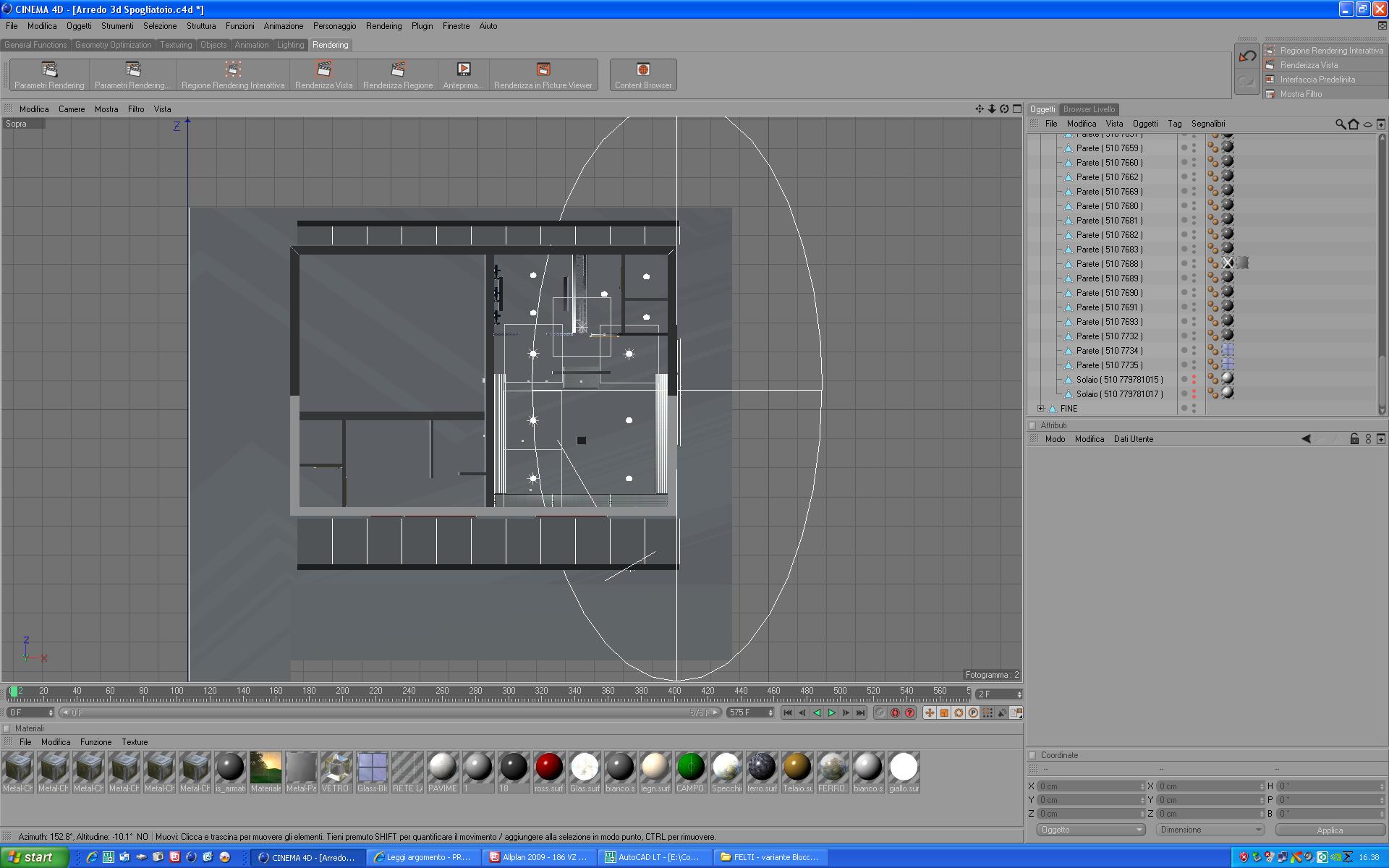Switch to the Texturing tab
Screen dimensions: 1389x868
point(176,45)
